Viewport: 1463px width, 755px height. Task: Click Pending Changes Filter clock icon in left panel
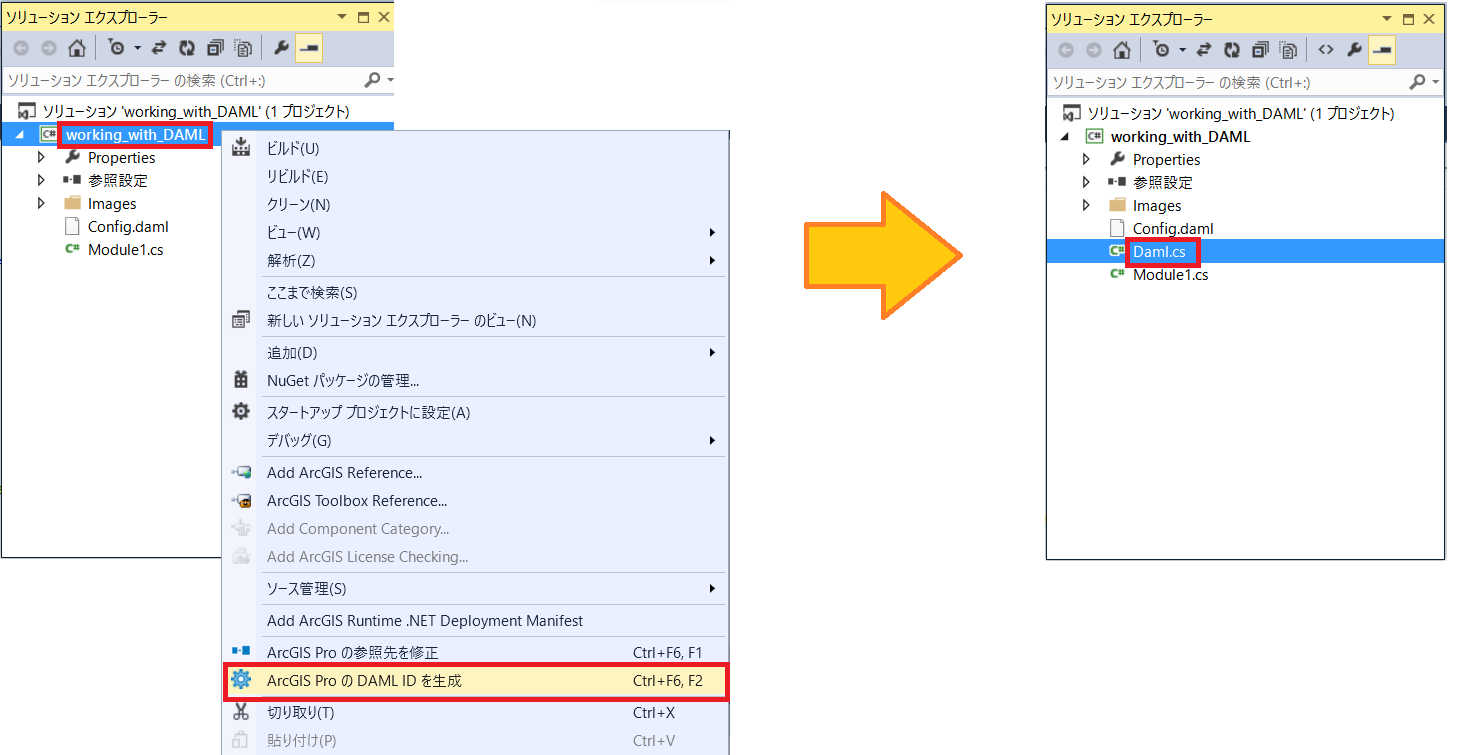[x=116, y=48]
